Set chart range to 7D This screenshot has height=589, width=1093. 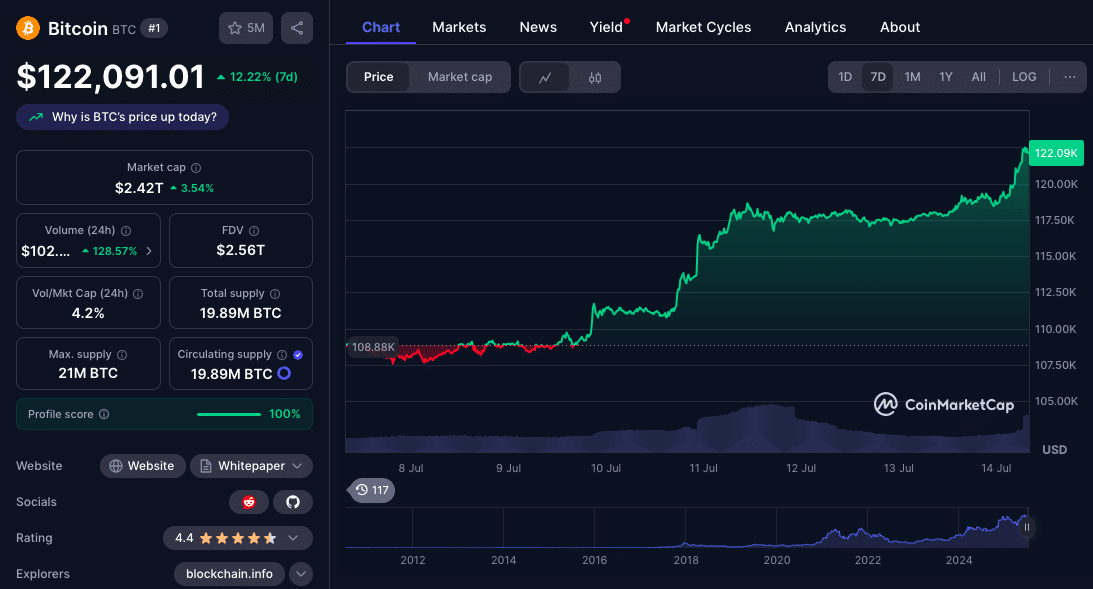(x=878, y=77)
